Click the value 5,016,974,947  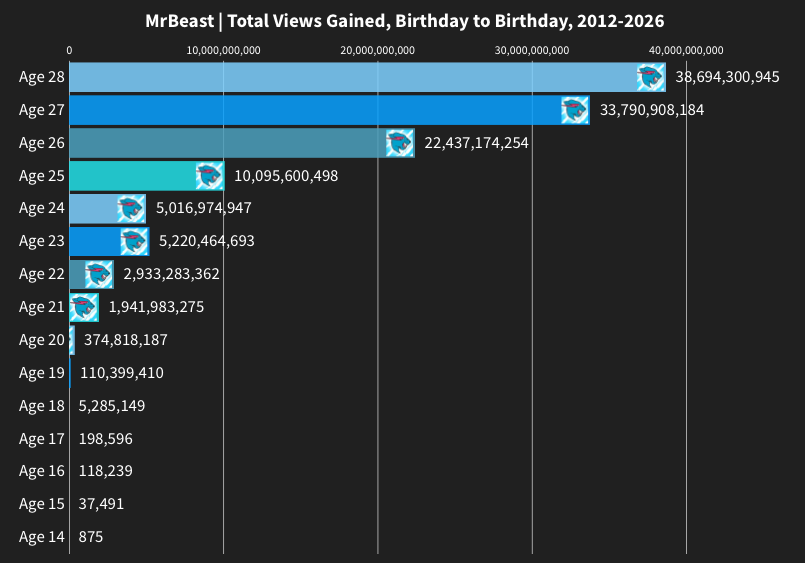(204, 208)
